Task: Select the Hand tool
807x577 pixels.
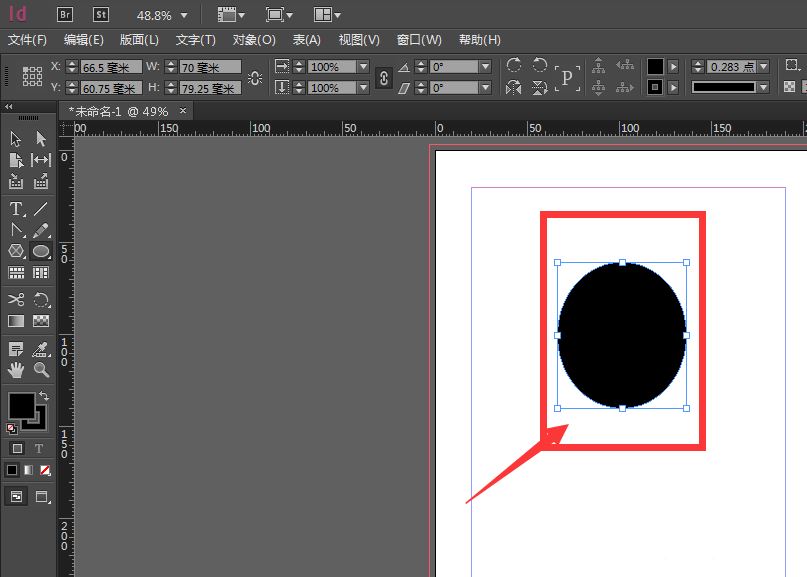Action: 16,370
